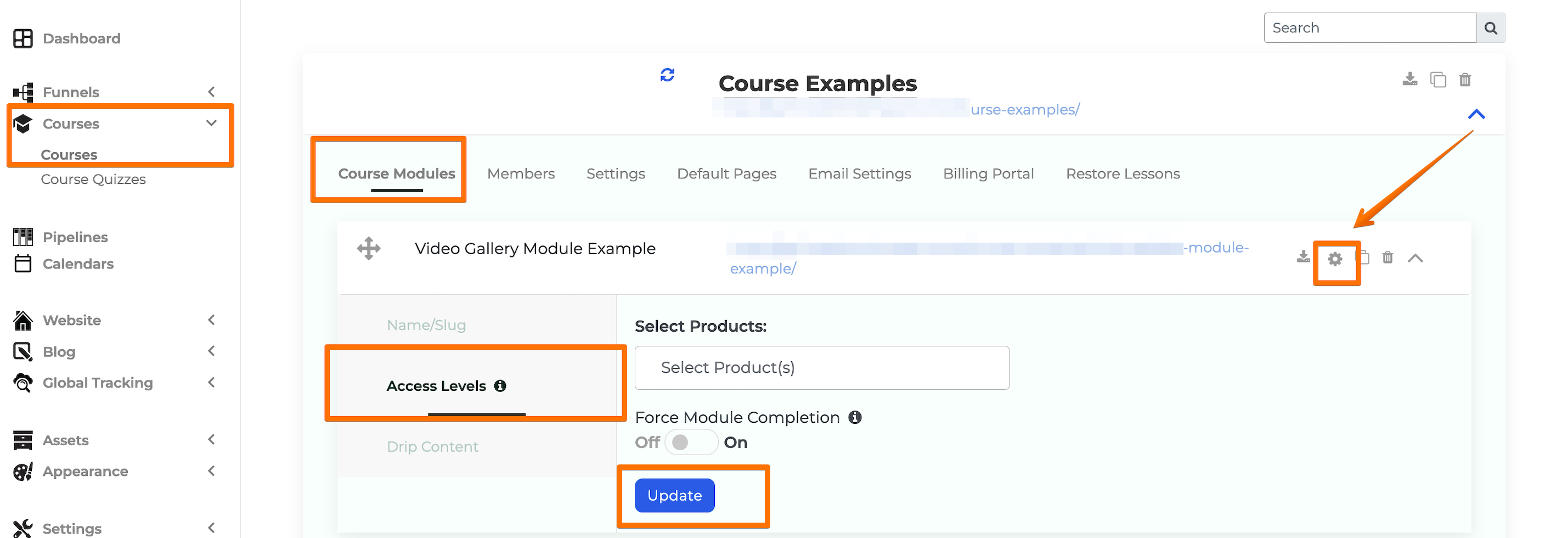This screenshot has width=1568, height=538.
Task: Click the Dashboard sidebar label
Action: pos(82,38)
